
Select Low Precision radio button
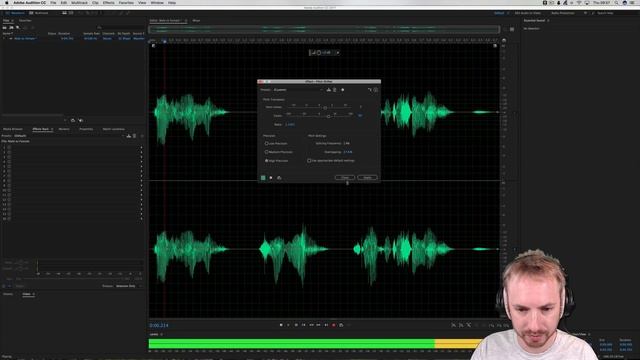[x=267, y=144]
